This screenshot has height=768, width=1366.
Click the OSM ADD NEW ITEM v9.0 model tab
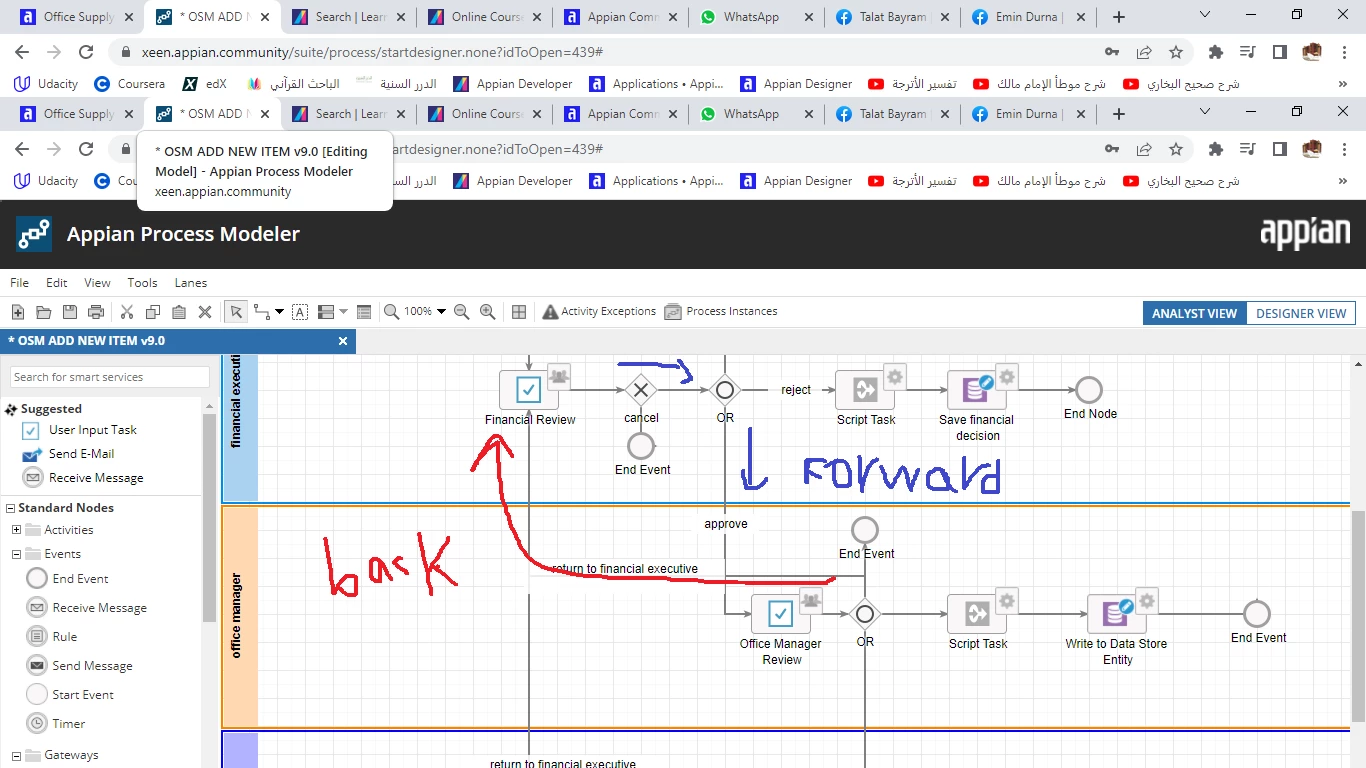point(177,341)
